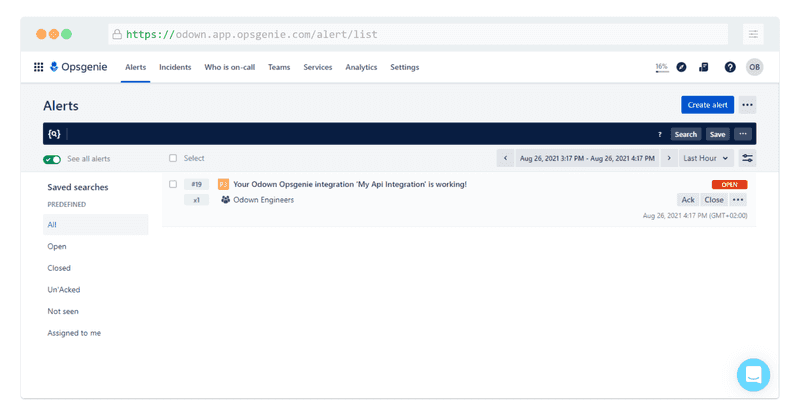
Task: Expand the Last Hour time range dropdown
Action: point(706,158)
